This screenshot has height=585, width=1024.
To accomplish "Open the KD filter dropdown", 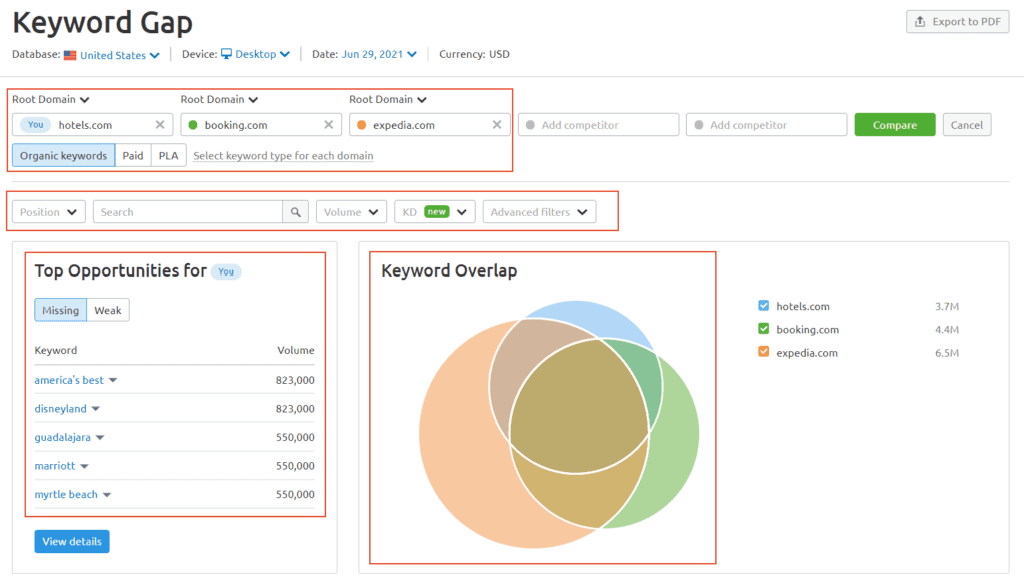I will click(435, 212).
